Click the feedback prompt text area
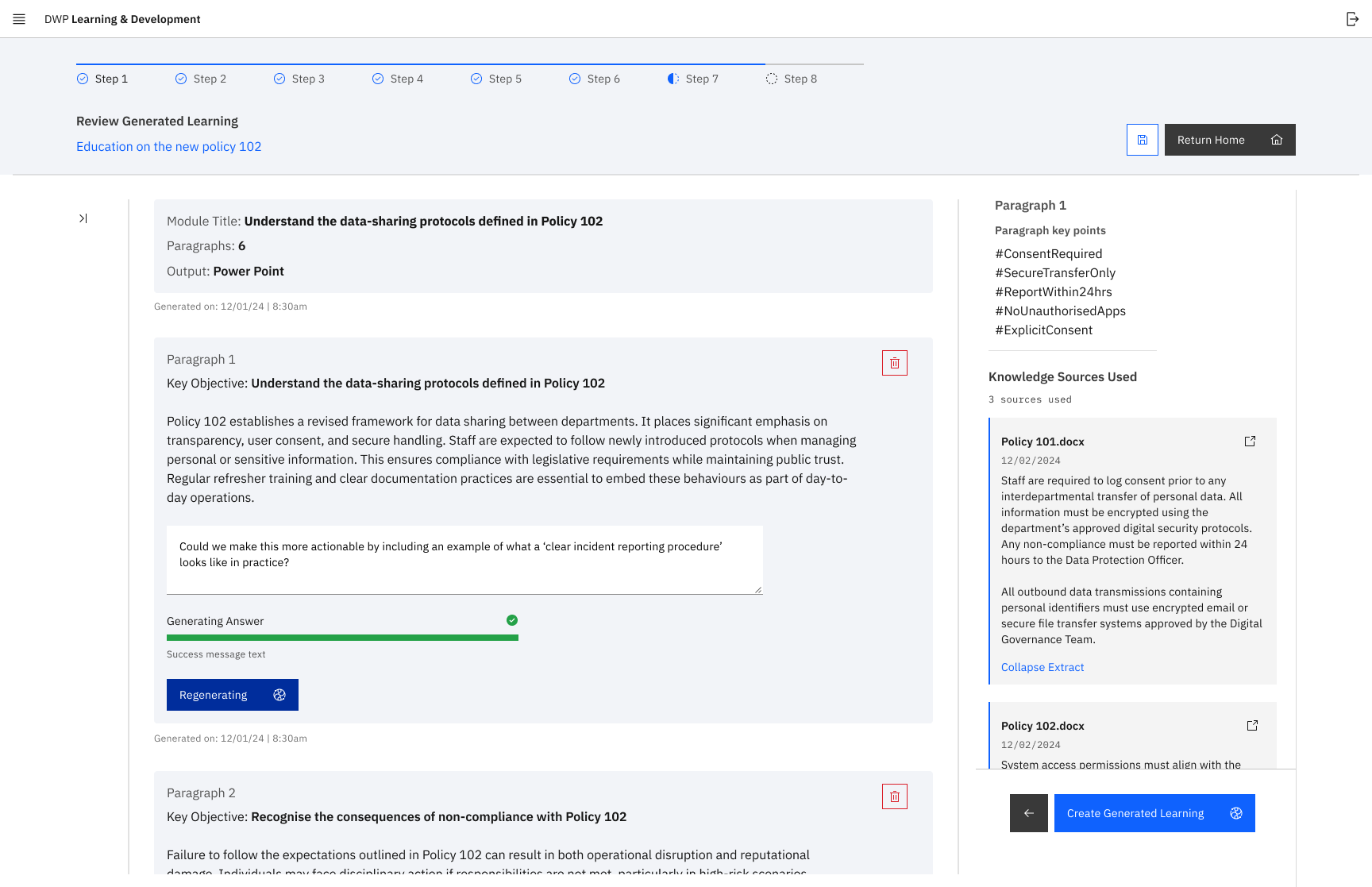 tap(464, 560)
